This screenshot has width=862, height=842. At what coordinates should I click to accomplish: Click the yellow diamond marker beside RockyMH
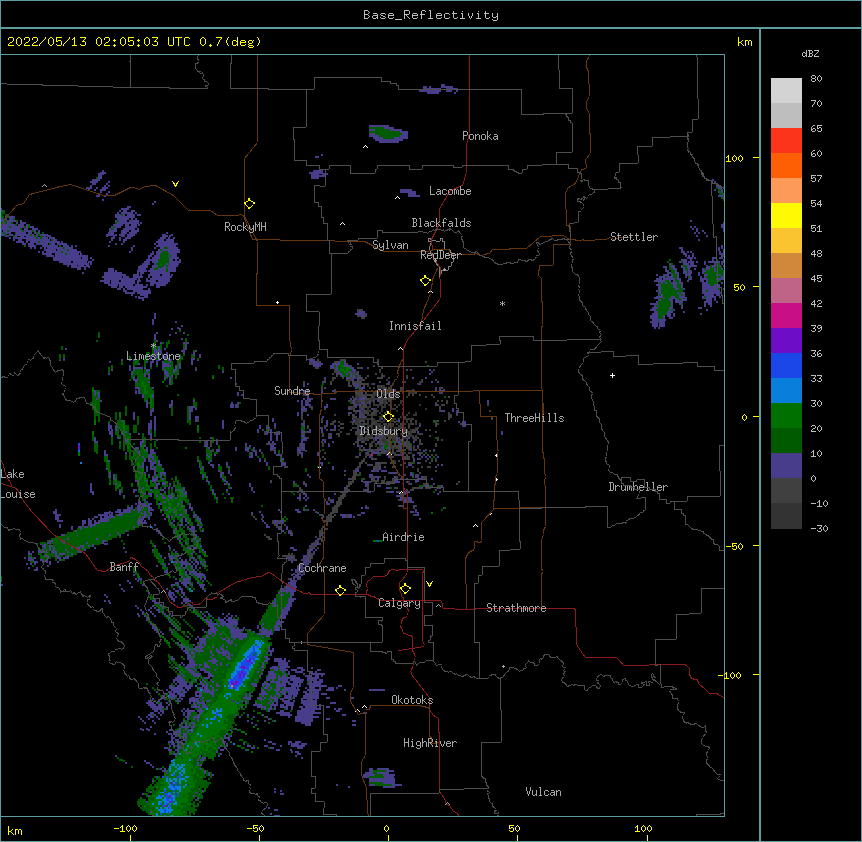pyautogui.click(x=249, y=204)
